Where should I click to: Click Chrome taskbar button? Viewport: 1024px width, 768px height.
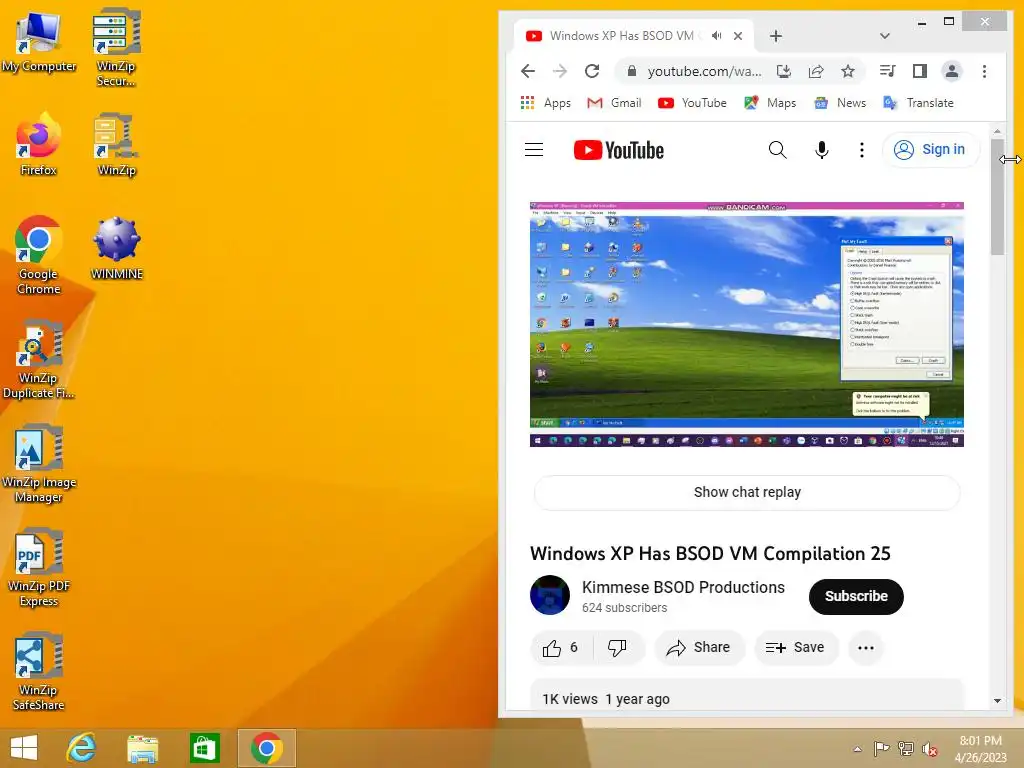(x=266, y=748)
